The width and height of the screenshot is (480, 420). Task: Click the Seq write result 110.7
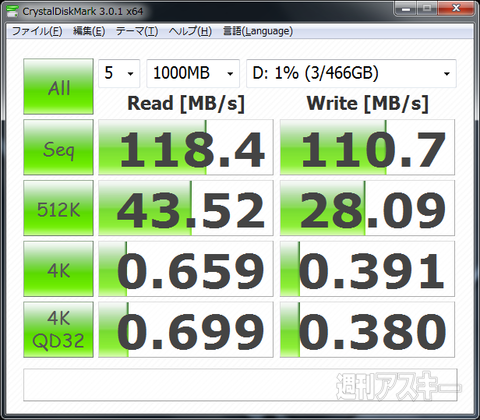(x=367, y=147)
